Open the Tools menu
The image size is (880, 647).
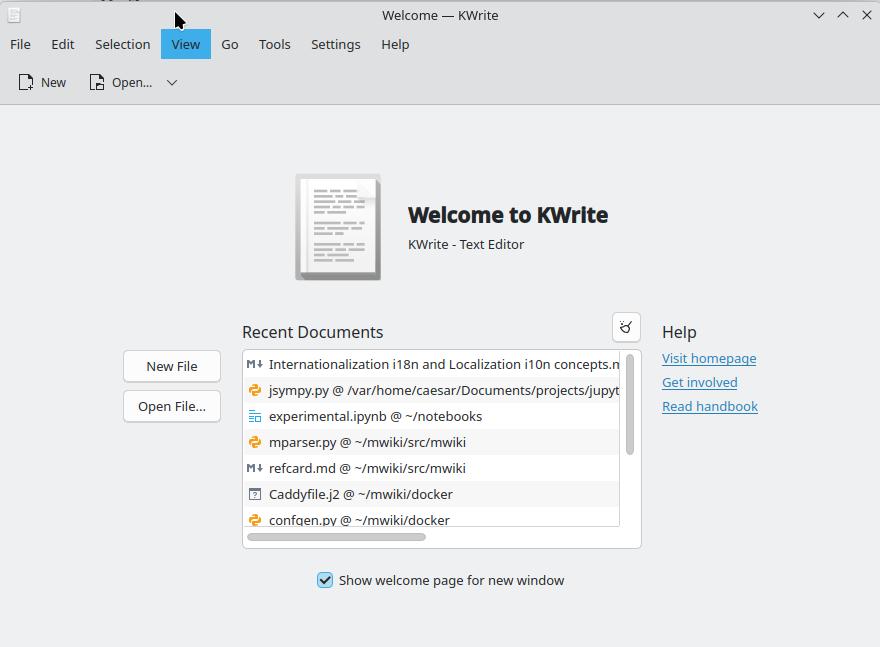274,44
